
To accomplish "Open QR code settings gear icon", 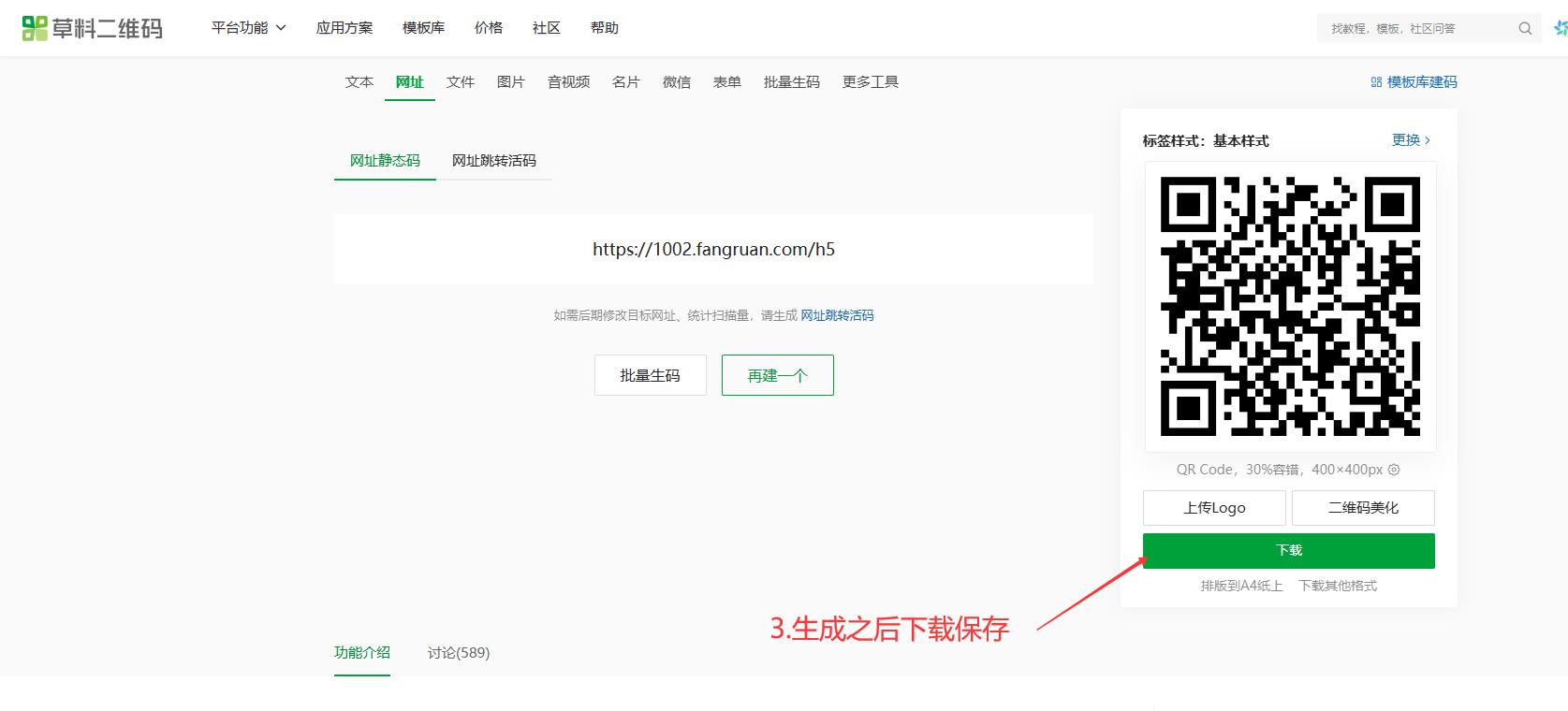I will [1394, 470].
